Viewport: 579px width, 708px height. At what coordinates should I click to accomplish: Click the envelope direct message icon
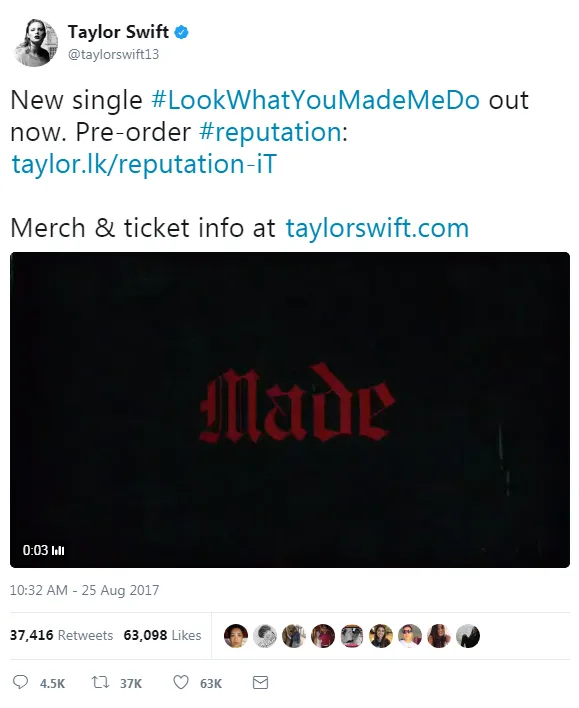pos(260,682)
